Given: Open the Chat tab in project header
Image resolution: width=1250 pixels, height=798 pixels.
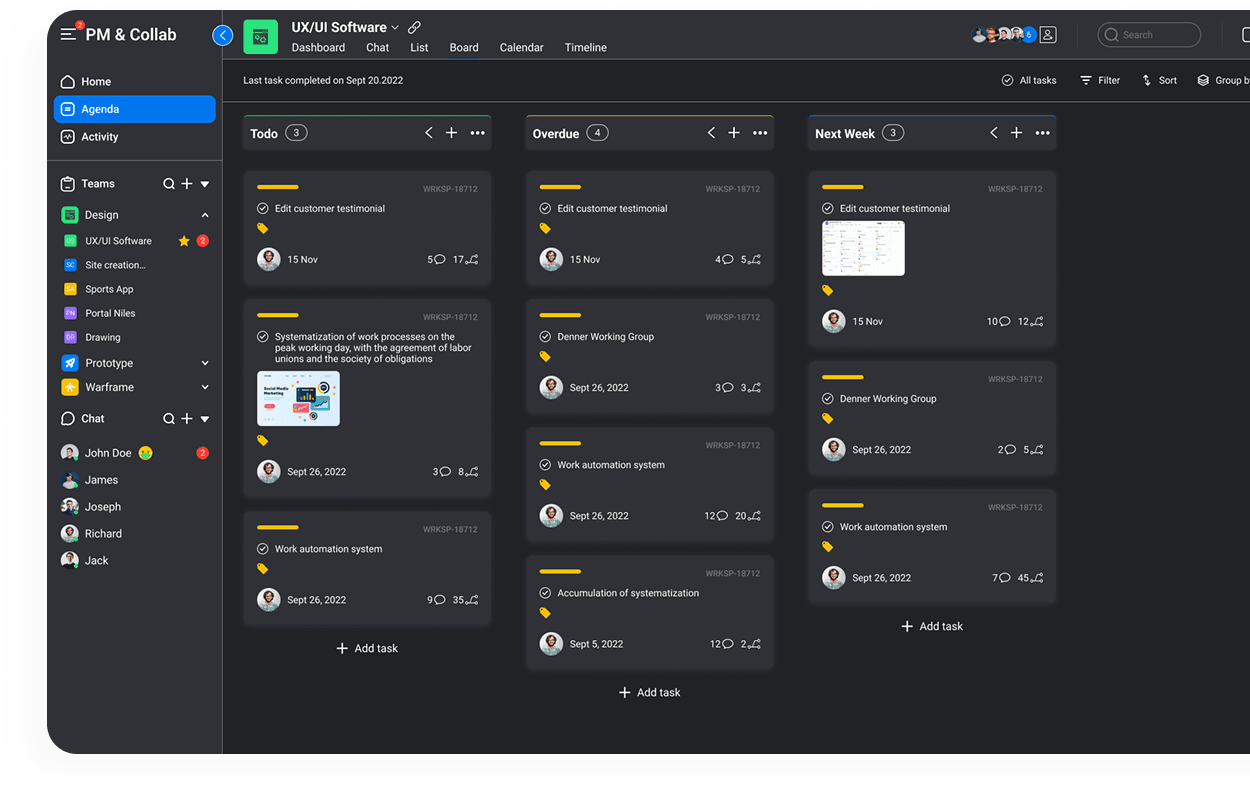Looking at the screenshot, I should [378, 48].
